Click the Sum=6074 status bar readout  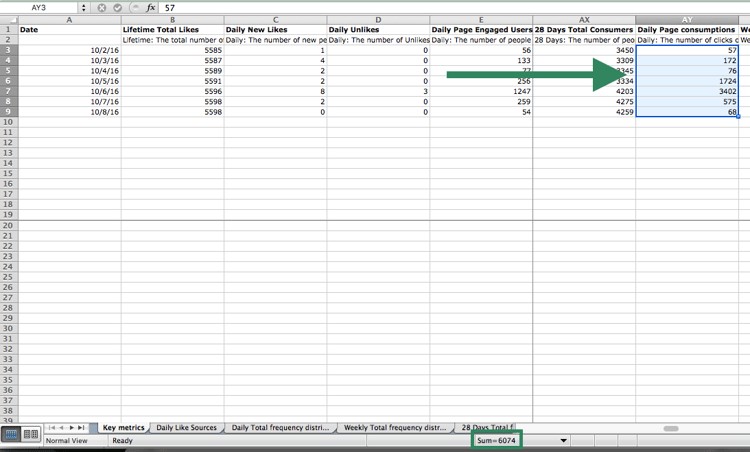(x=496, y=440)
